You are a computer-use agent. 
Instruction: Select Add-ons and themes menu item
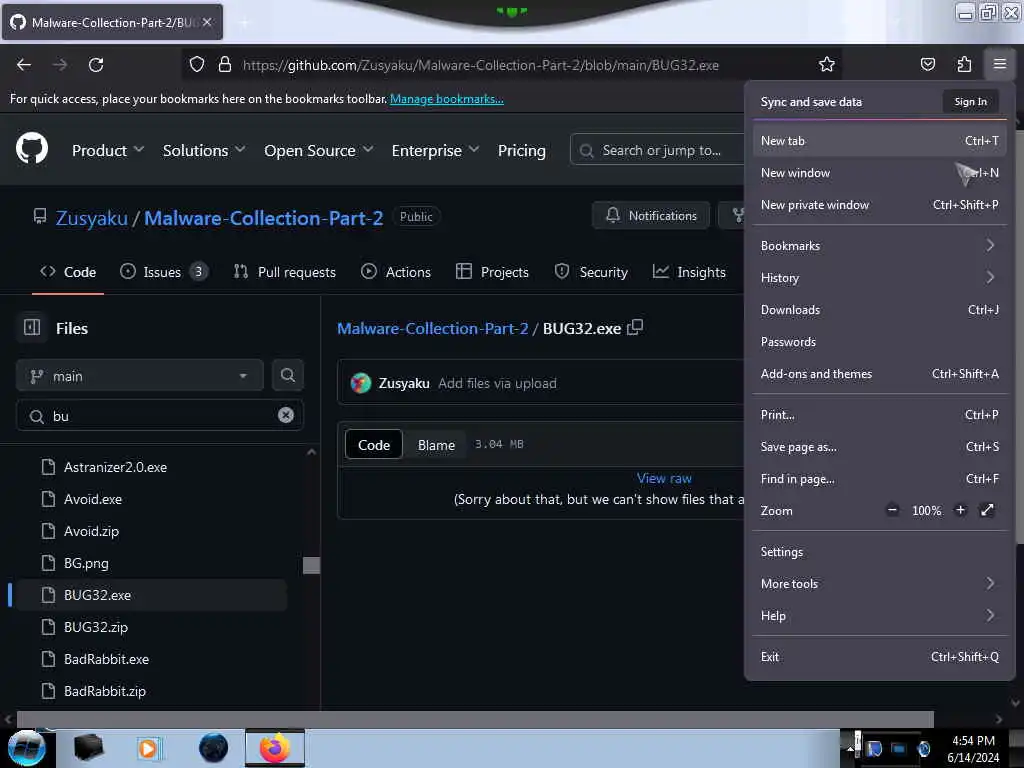(x=879, y=374)
